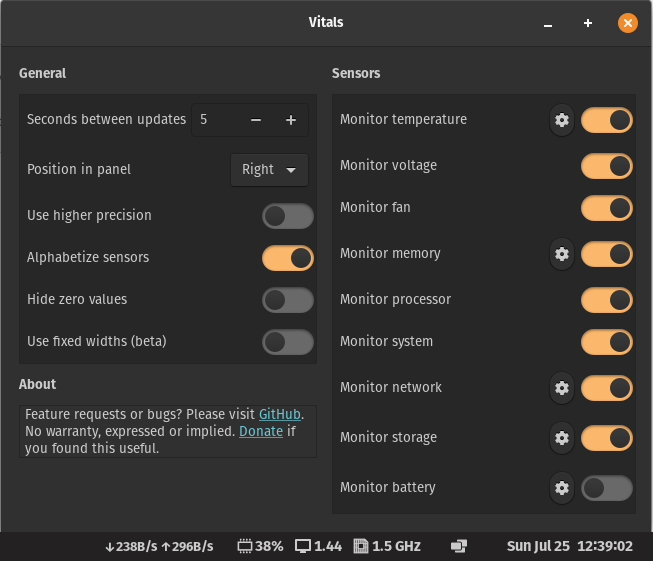Disable Monitor voltage switch

pos(607,166)
